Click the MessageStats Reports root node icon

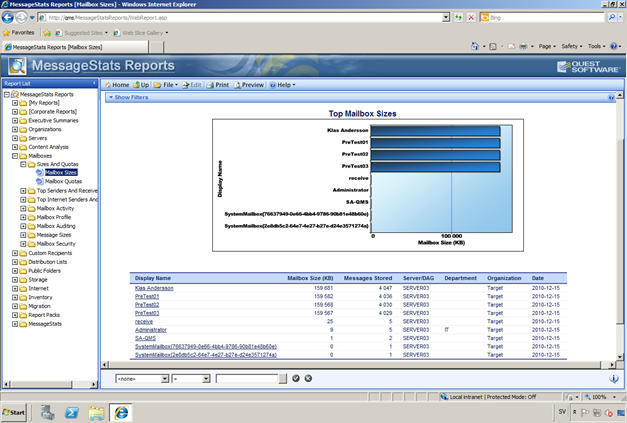point(15,94)
